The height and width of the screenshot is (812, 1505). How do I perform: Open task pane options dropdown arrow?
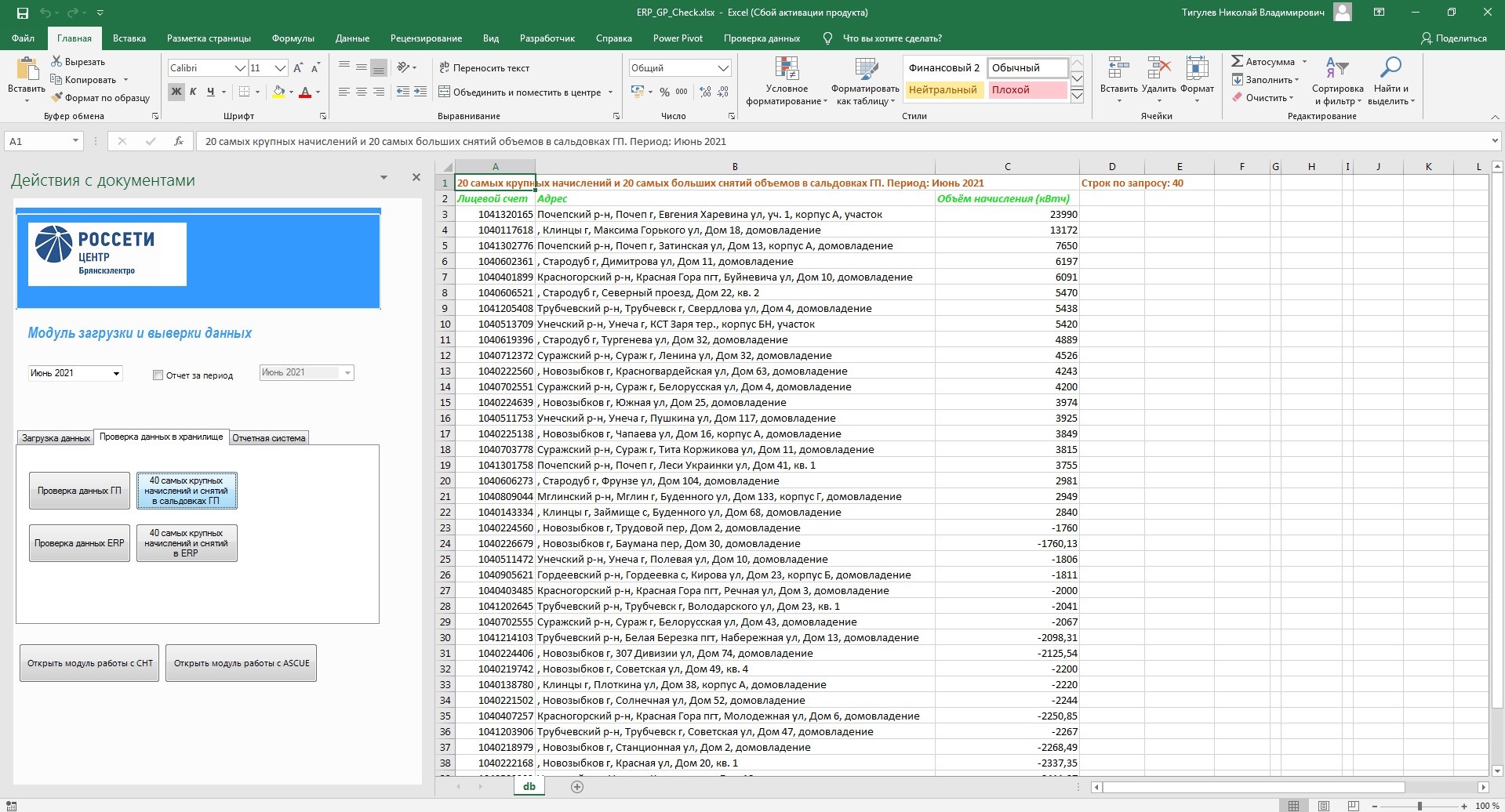384,178
